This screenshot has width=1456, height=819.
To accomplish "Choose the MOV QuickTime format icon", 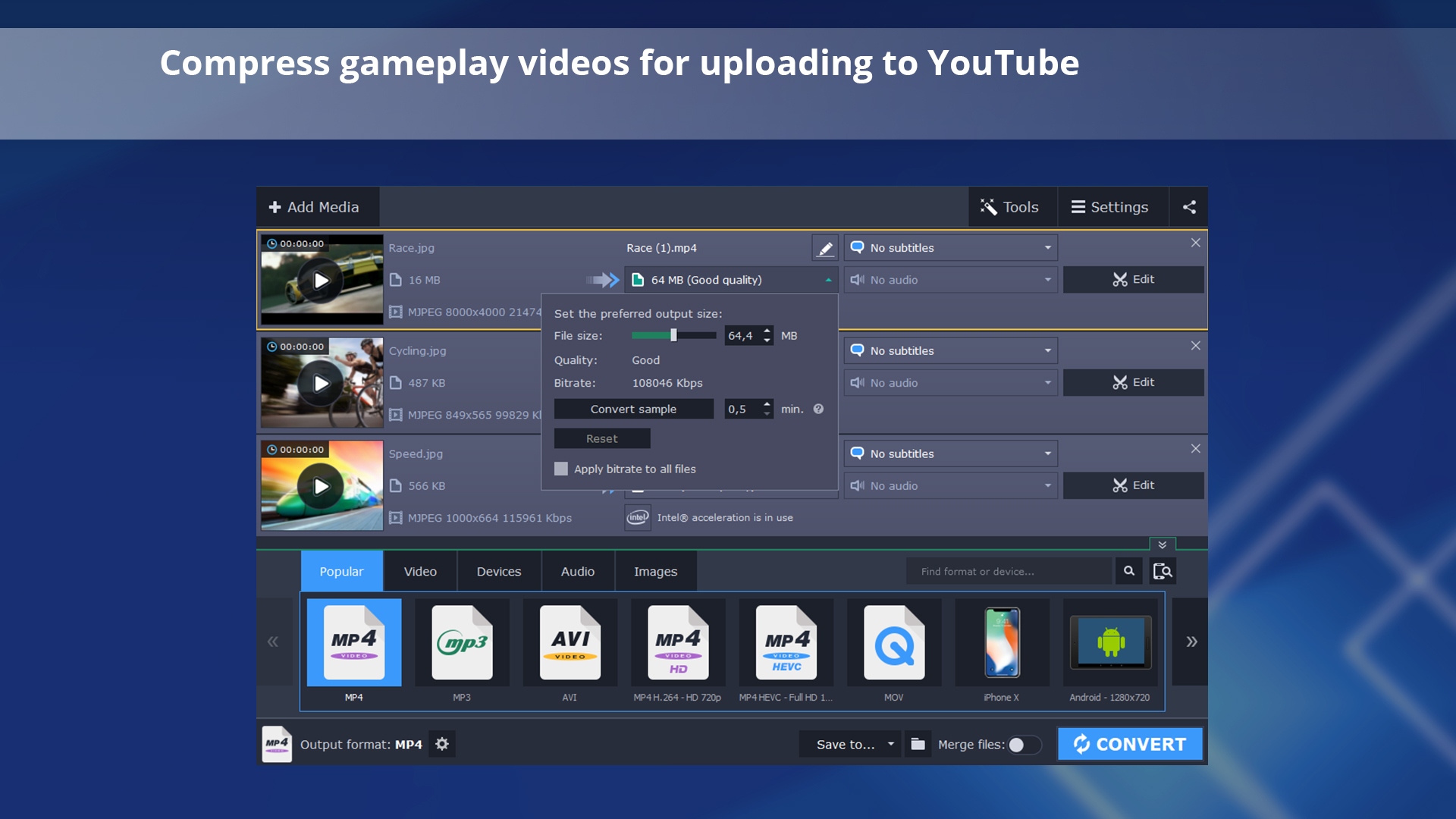I will coord(894,642).
